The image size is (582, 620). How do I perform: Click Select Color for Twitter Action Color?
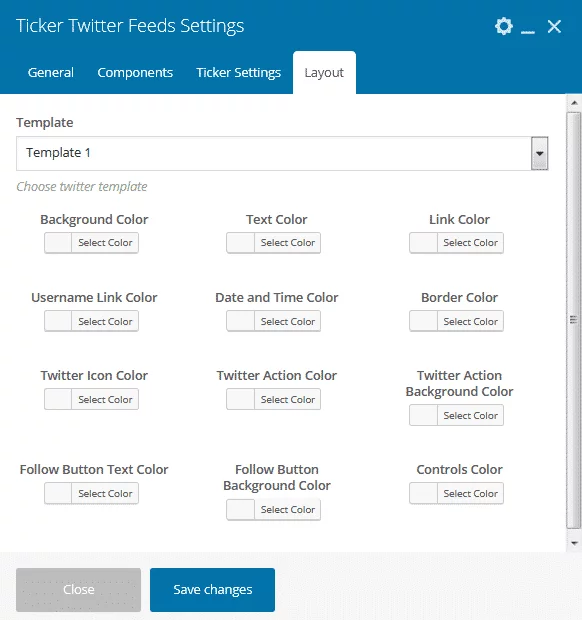(287, 399)
